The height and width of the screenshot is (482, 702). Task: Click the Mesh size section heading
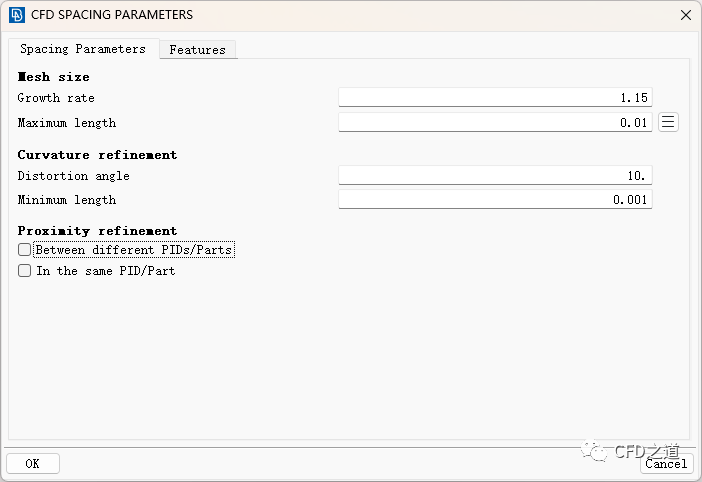pyautogui.click(x=54, y=77)
